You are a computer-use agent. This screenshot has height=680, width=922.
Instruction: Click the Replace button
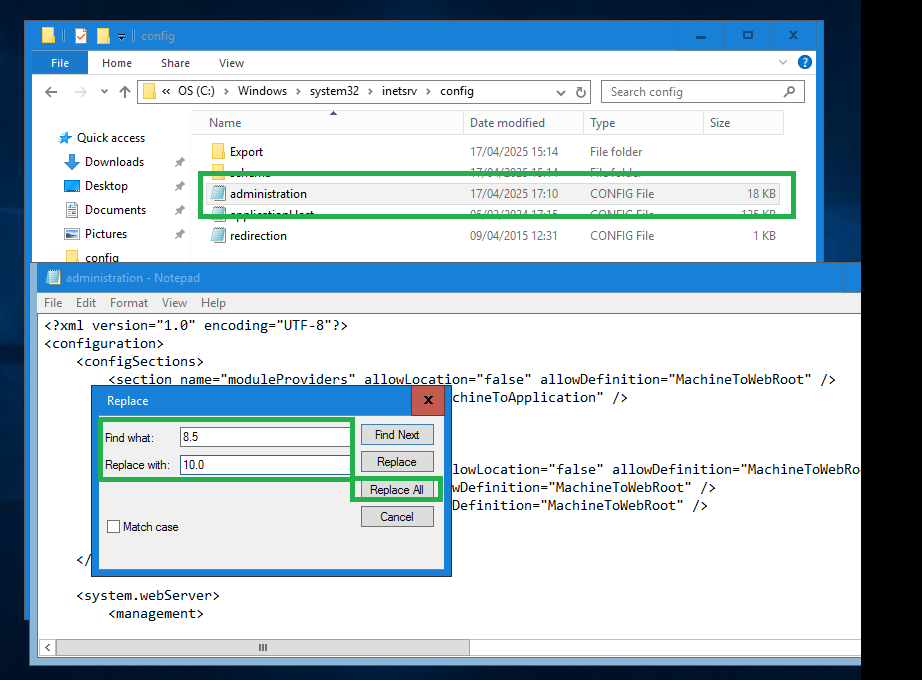click(x=397, y=462)
